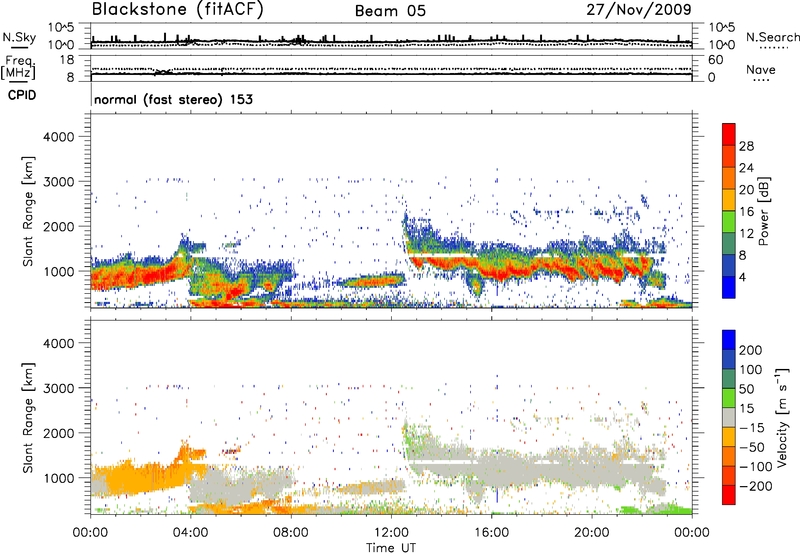Click the 20:00 time tick label

coord(591,533)
